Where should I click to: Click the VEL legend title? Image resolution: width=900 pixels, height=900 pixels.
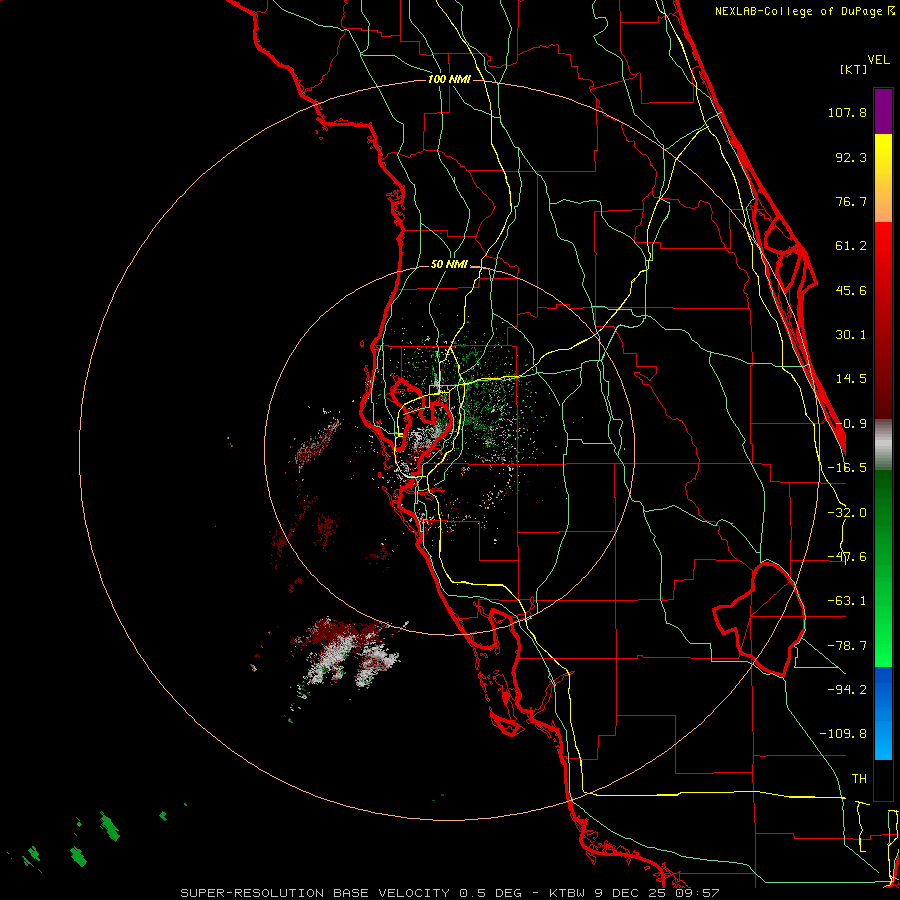[878, 60]
